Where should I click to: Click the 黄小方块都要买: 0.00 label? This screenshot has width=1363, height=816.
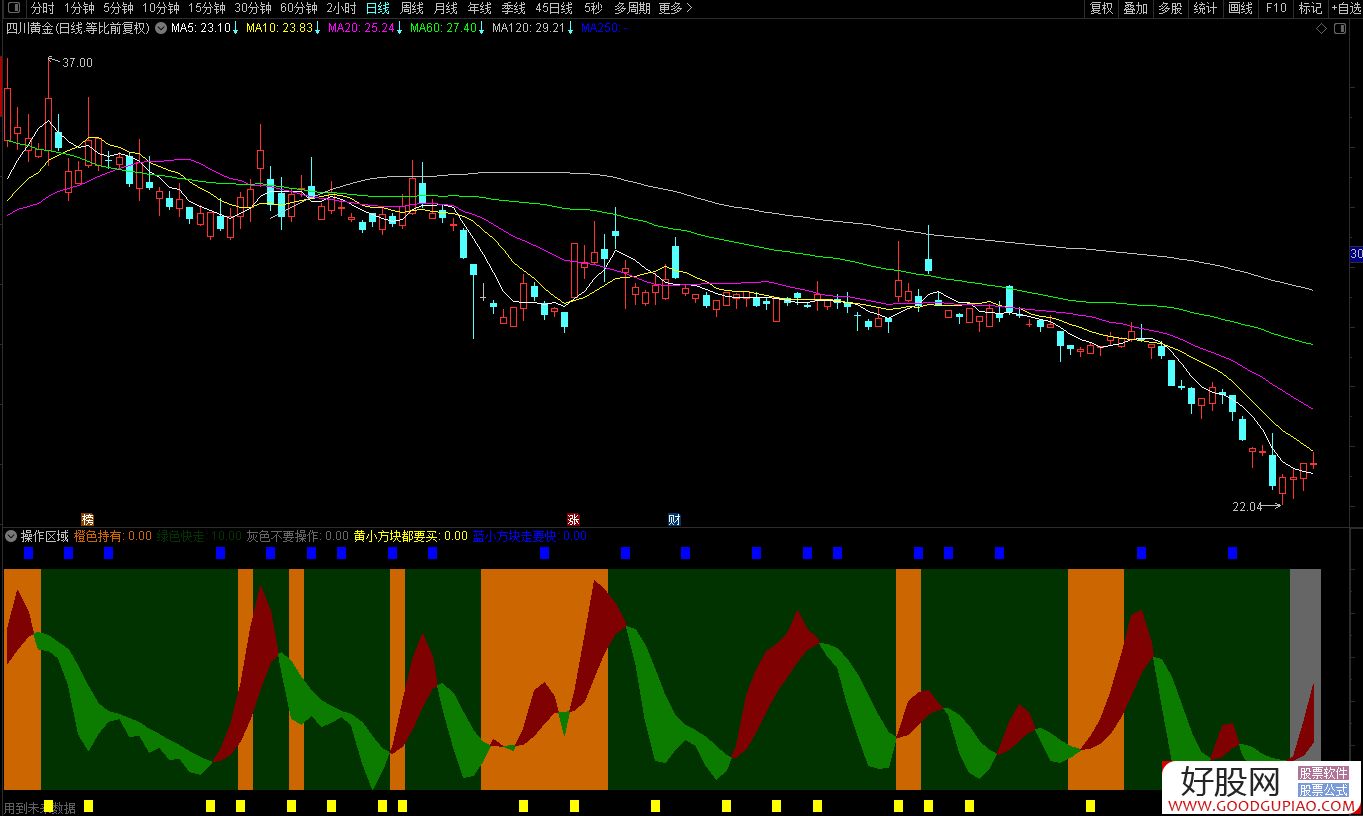pos(410,536)
